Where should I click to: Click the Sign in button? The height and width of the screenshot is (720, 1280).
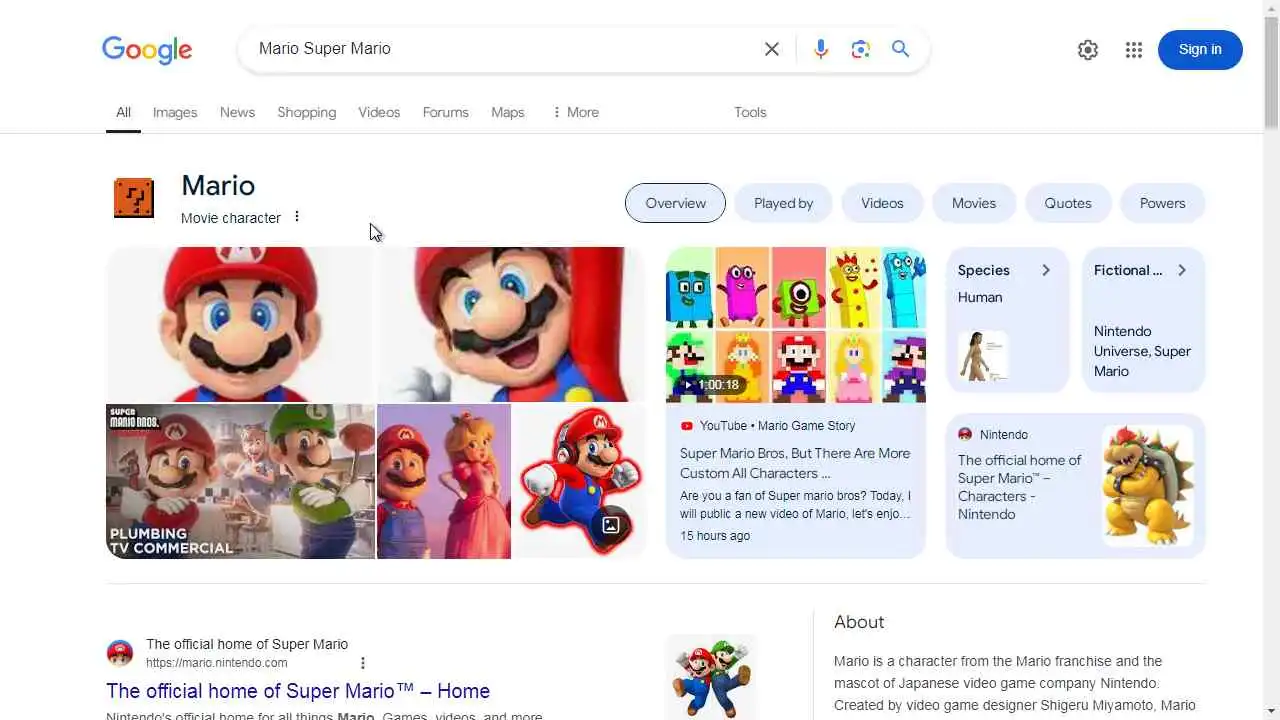[x=1200, y=50]
